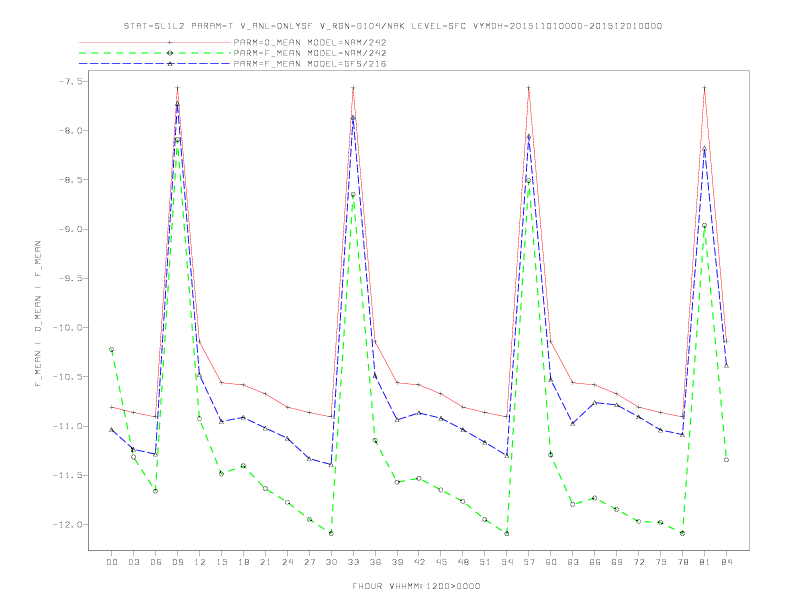Click the x-axis tick label 09
Viewport: 792px width, 612px height.
point(177,562)
